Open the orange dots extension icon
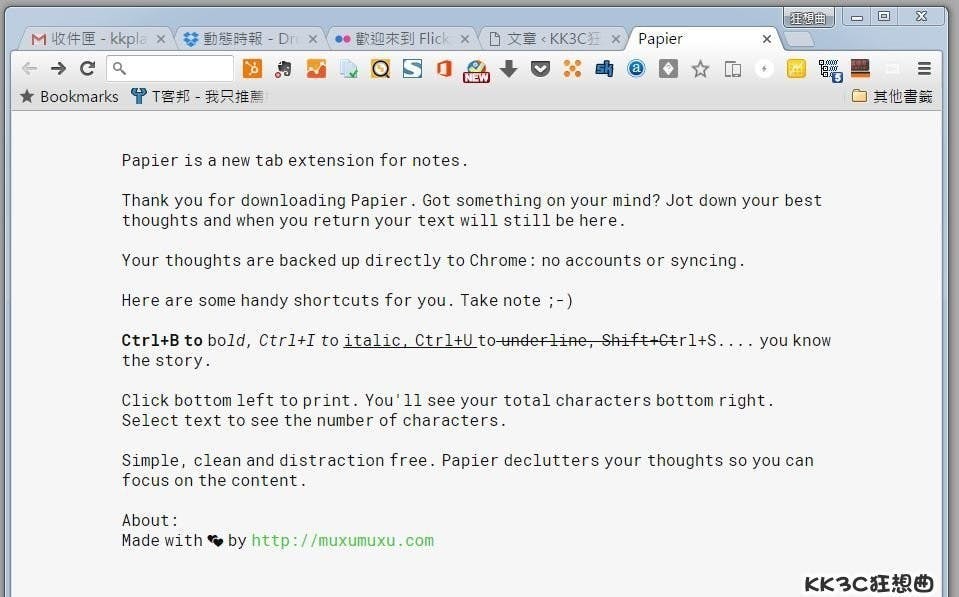The width and height of the screenshot is (959, 597). pos(572,69)
